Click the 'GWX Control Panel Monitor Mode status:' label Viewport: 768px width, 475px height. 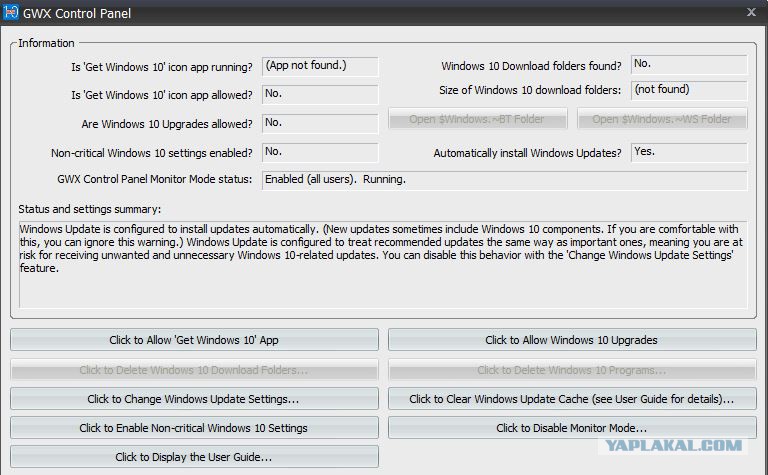point(155,179)
